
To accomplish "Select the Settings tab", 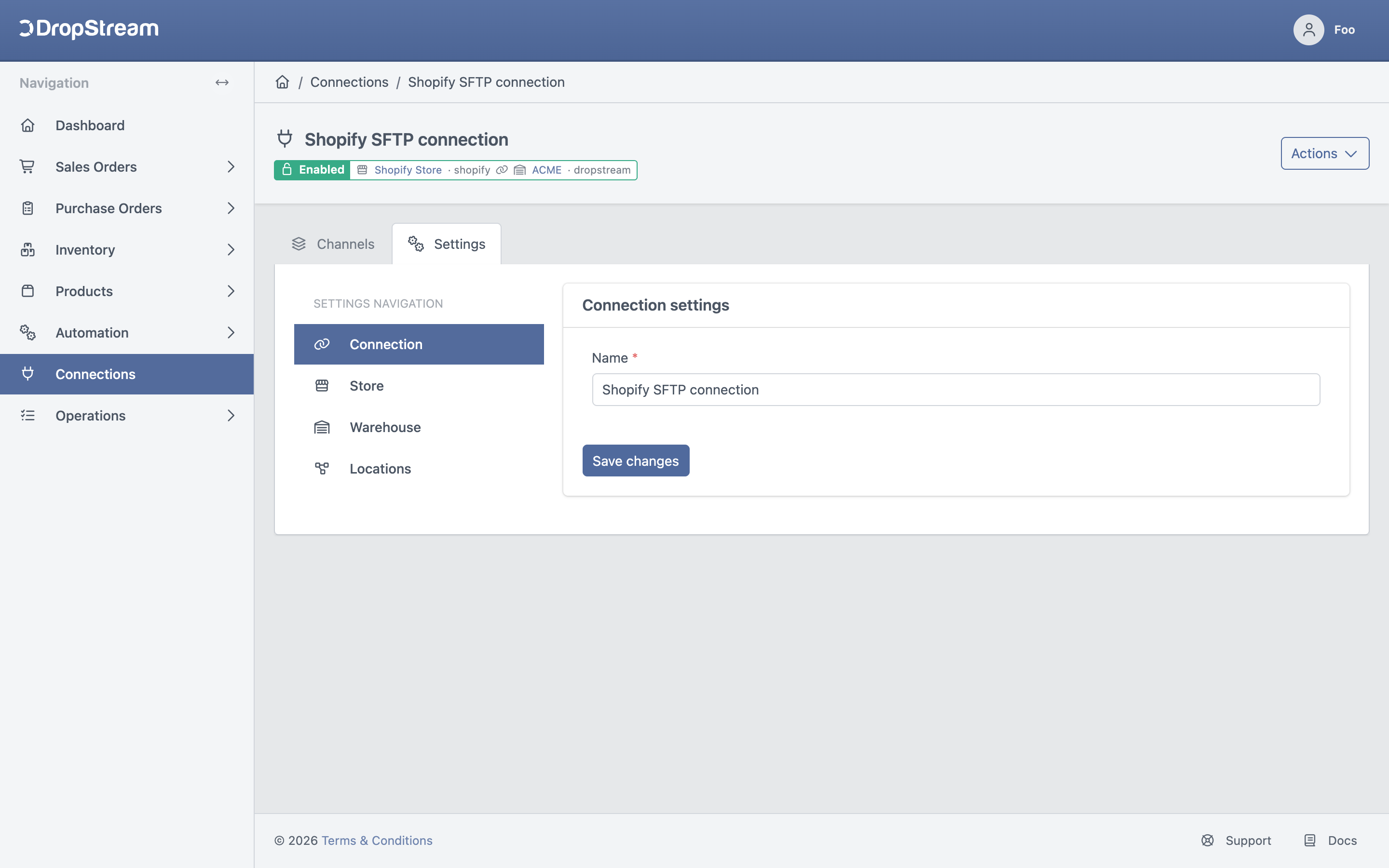I will coord(447,244).
